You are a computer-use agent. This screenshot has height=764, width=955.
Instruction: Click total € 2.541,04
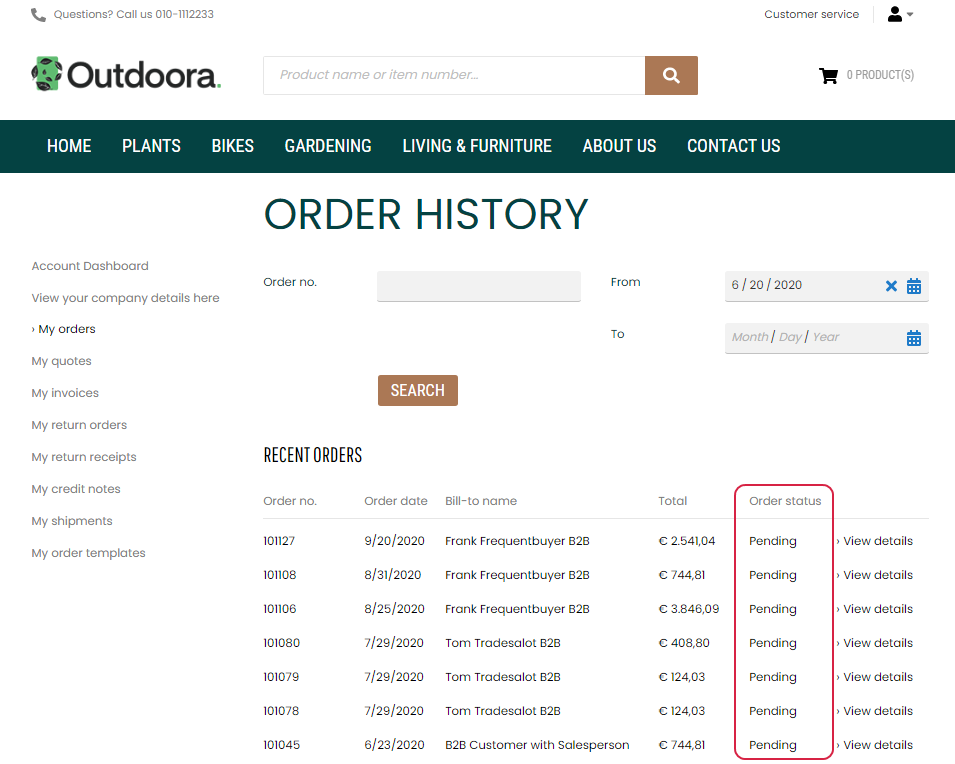tap(687, 541)
